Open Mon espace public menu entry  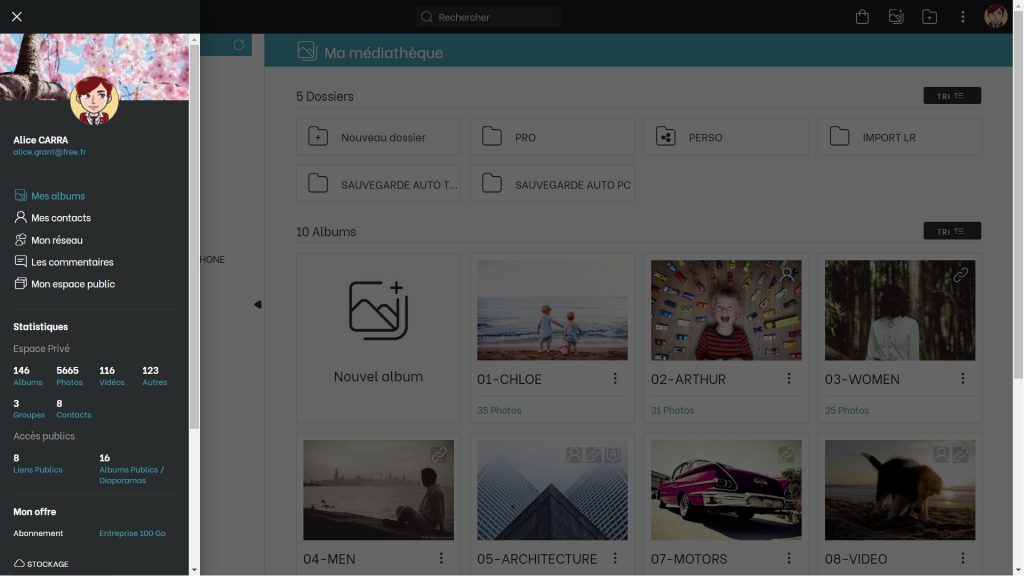click(x=72, y=284)
